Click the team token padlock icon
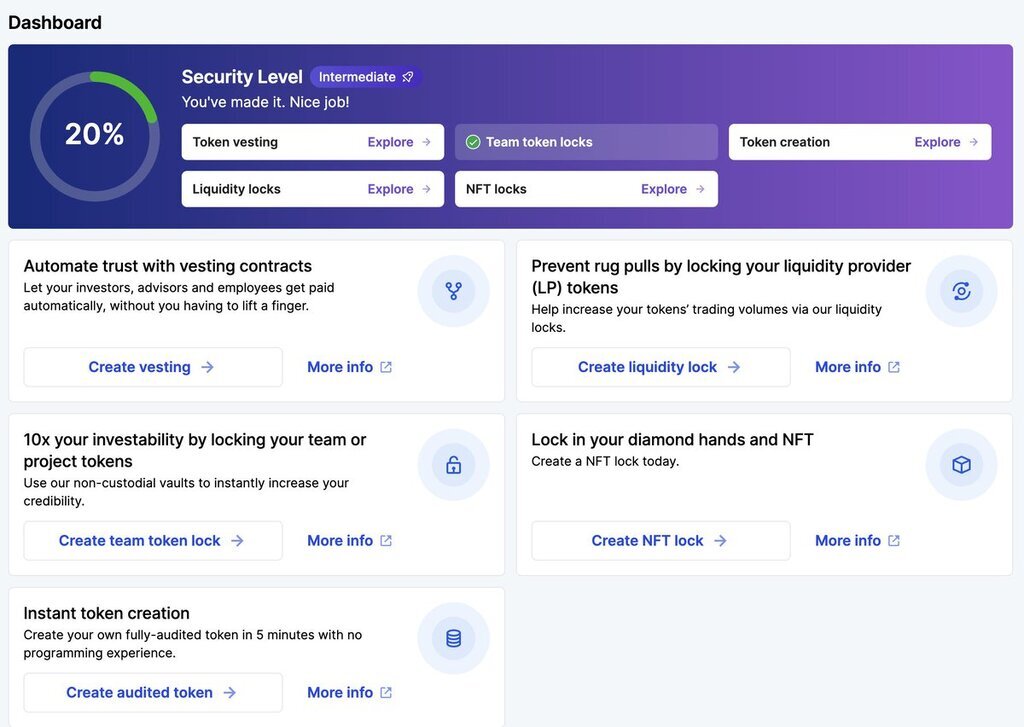The width and height of the screenshot is (1024, 727). tap(453, 465)
